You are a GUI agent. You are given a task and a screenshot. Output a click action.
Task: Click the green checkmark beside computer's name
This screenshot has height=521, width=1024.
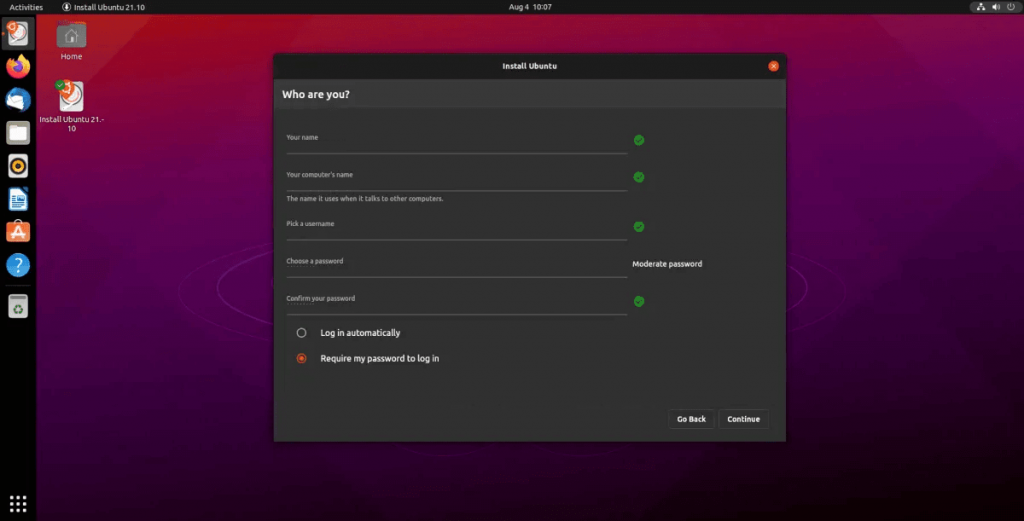[x=639, y=177]
